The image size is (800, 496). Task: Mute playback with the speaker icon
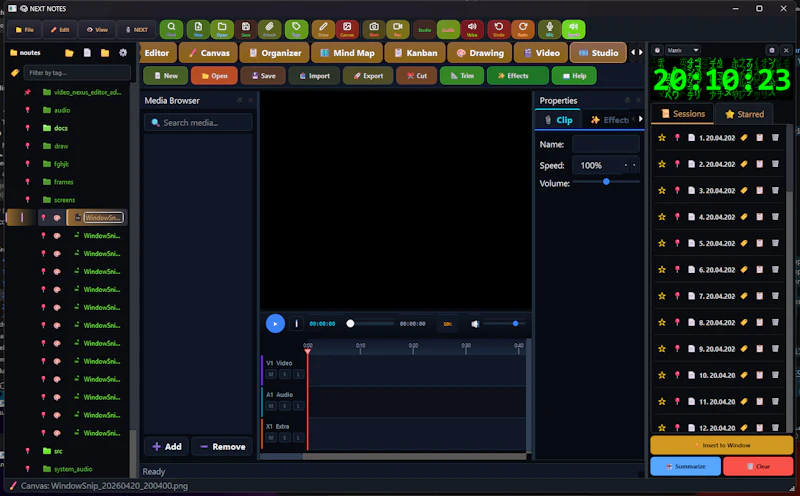click(475, 324)
